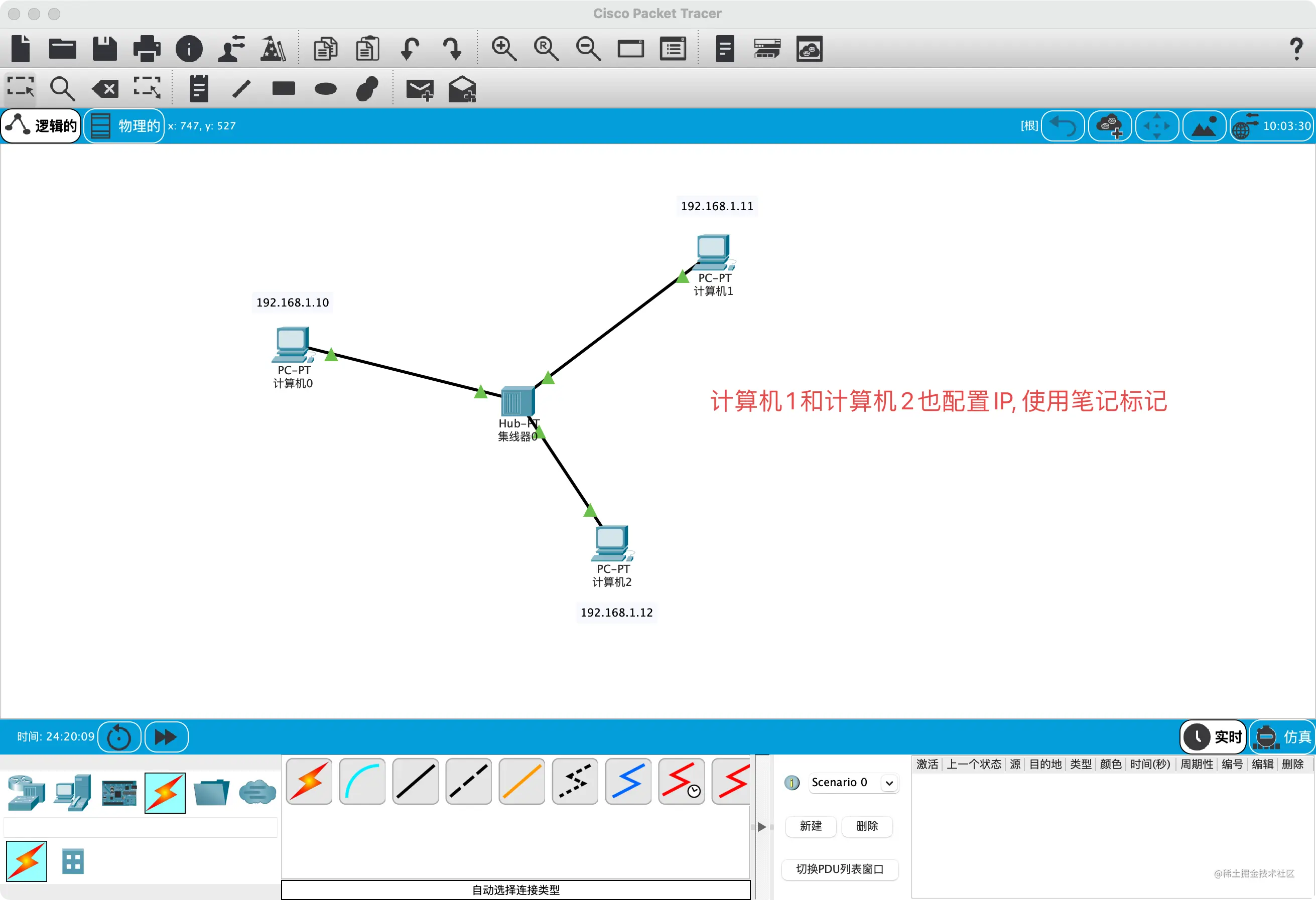Zoom in on the workspace
This screenshot has width=1316, height=900.
(x=504, y=49)
